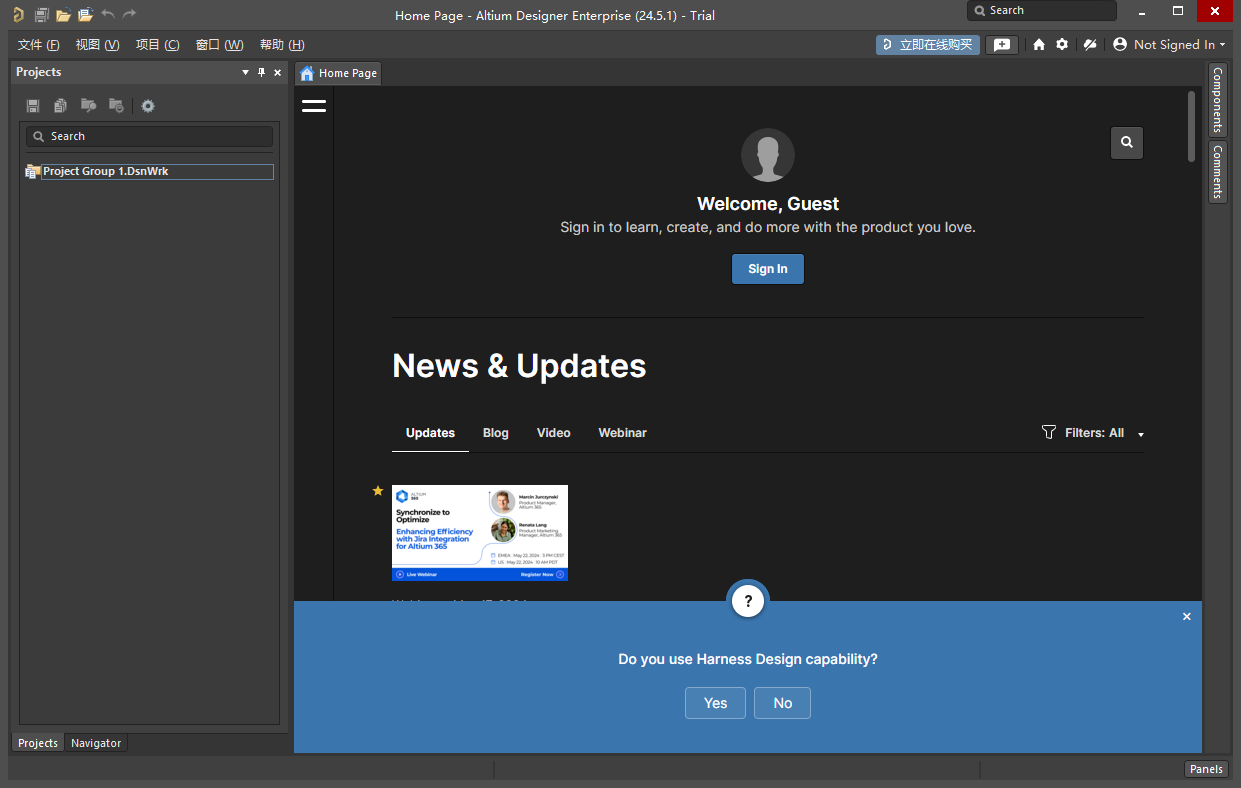
Task: Click the disconnected notifications icon in toolbar
Action: tap(1090, 45)
